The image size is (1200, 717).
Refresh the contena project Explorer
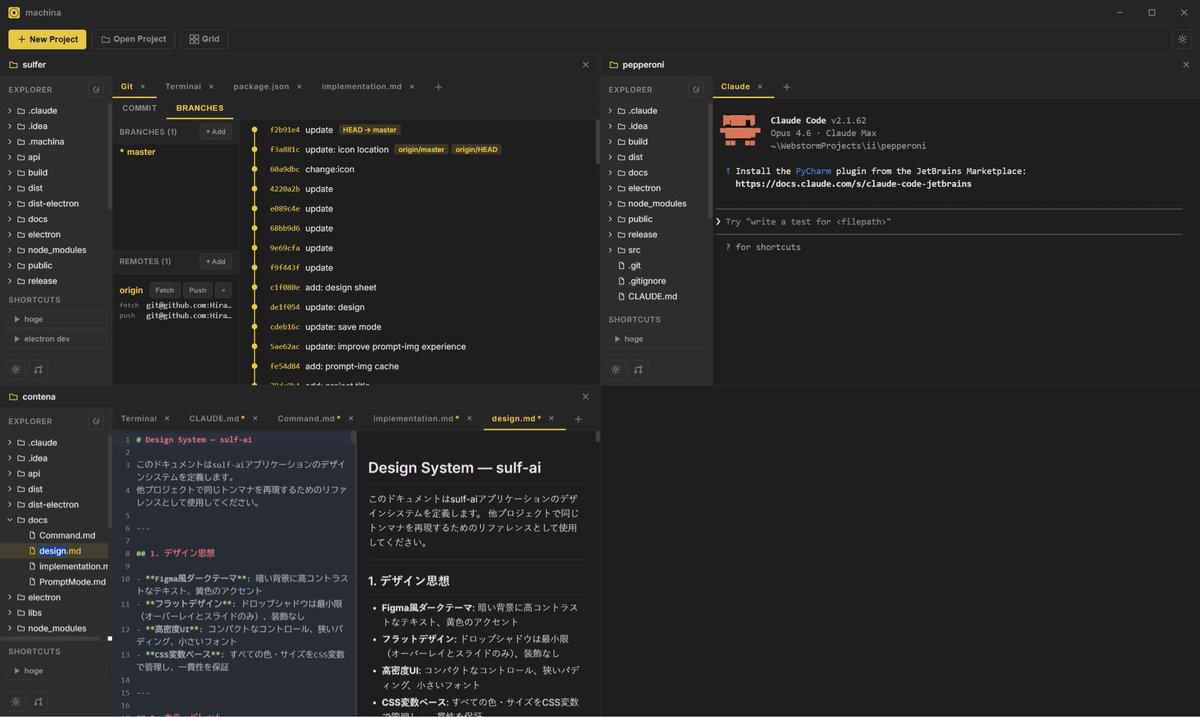pyautogui.click(x=96, y=421)
